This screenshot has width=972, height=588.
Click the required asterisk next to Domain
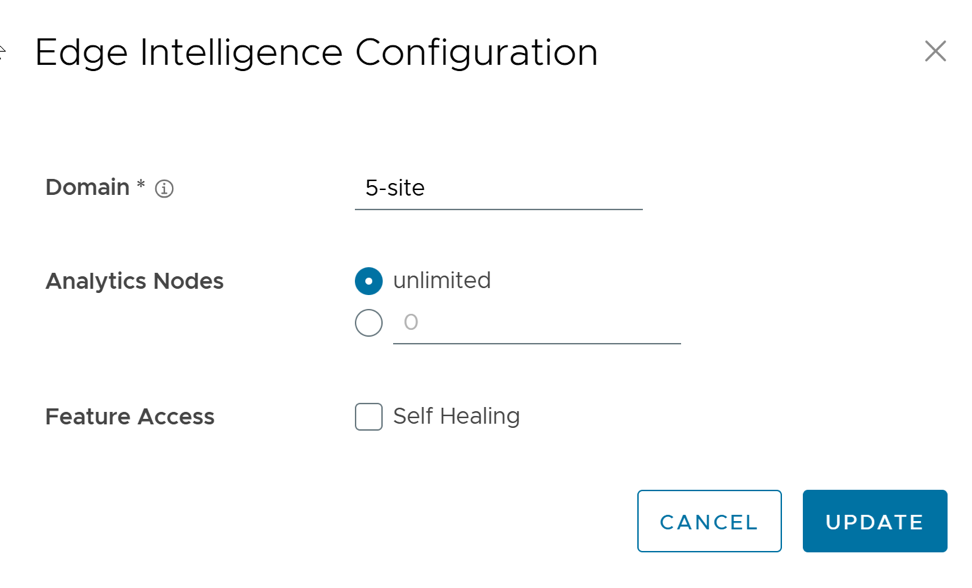[x=141, y=186]
